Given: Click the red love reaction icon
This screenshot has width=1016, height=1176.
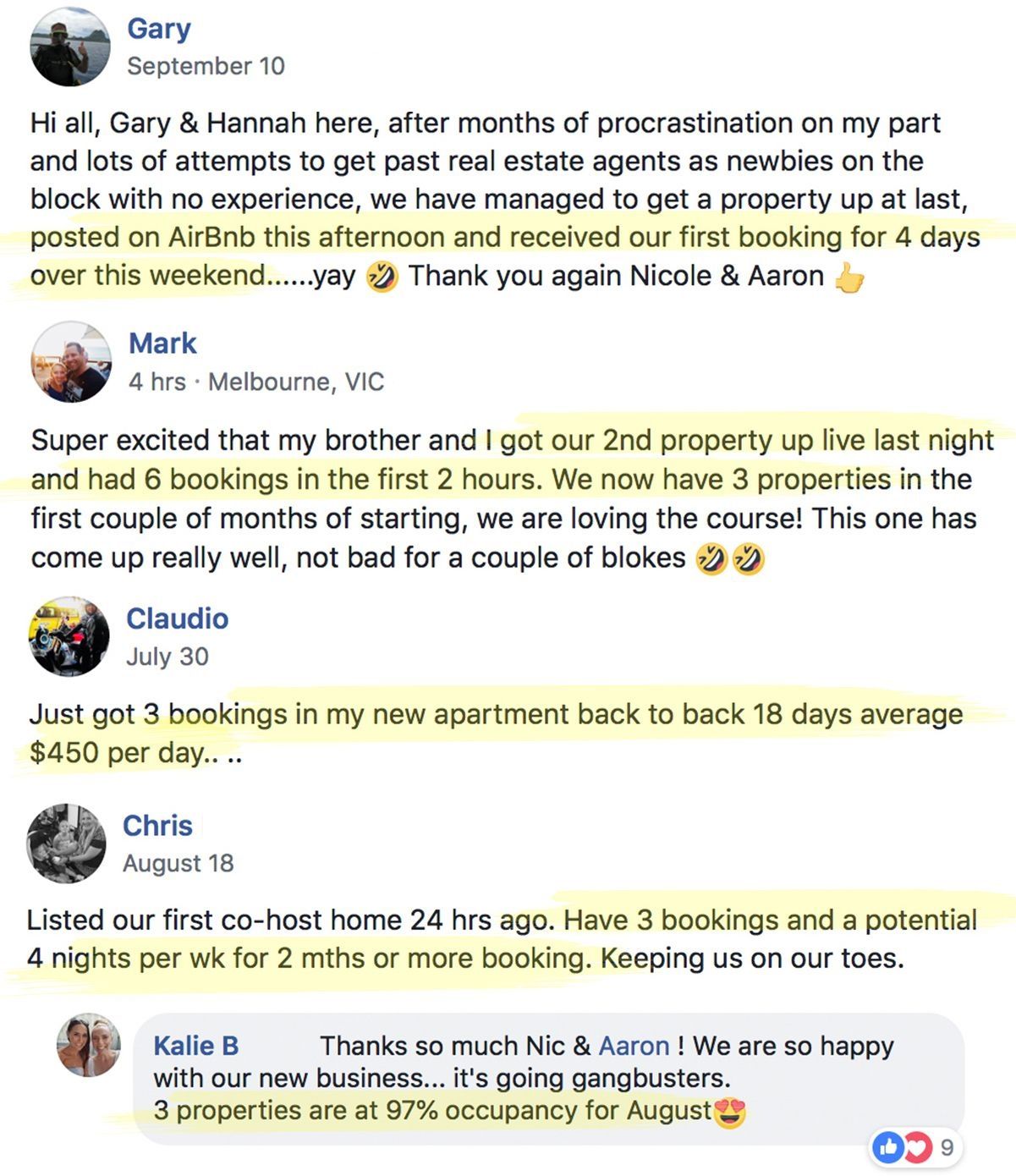Looking at the screenshot, I should pos(916,1147).
